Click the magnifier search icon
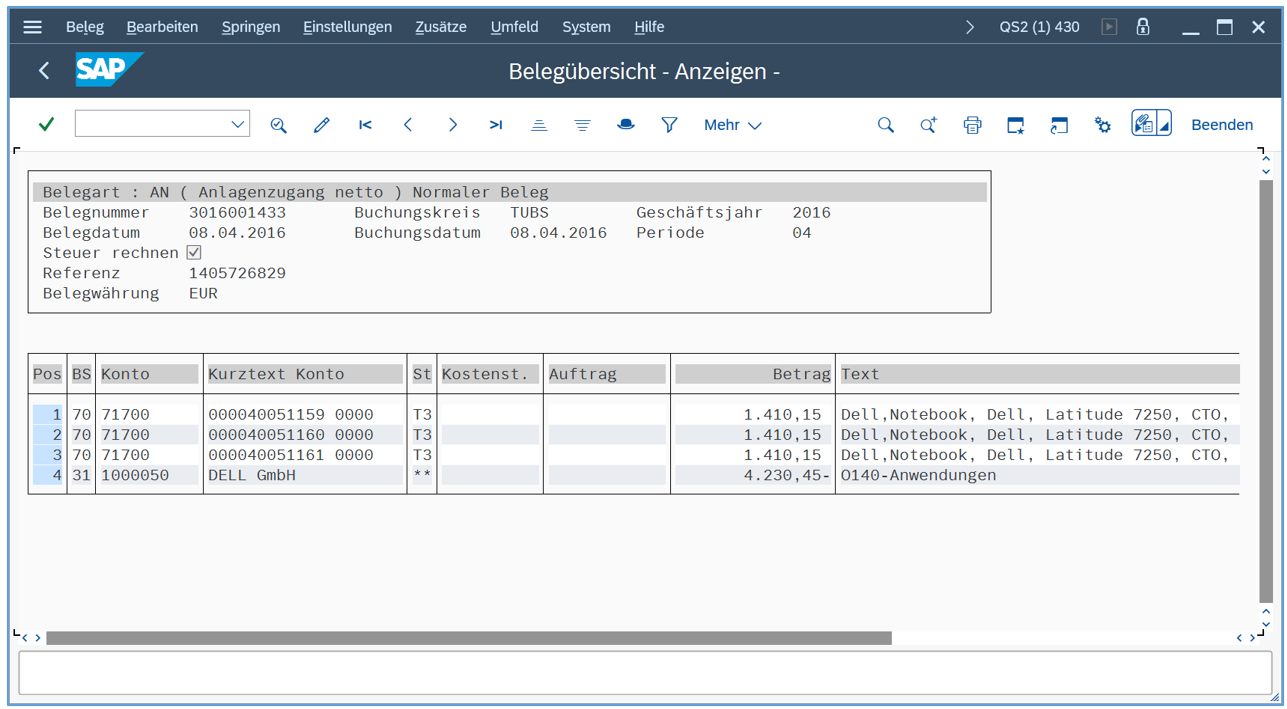 [885, 125]
